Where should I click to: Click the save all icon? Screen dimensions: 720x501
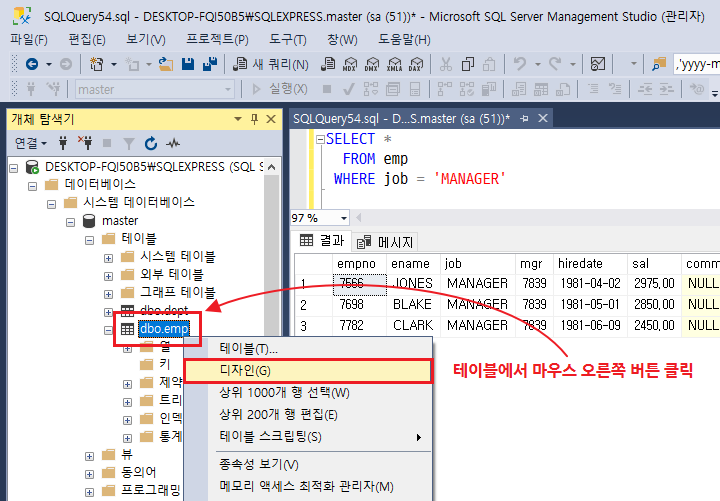coord(210,64)
